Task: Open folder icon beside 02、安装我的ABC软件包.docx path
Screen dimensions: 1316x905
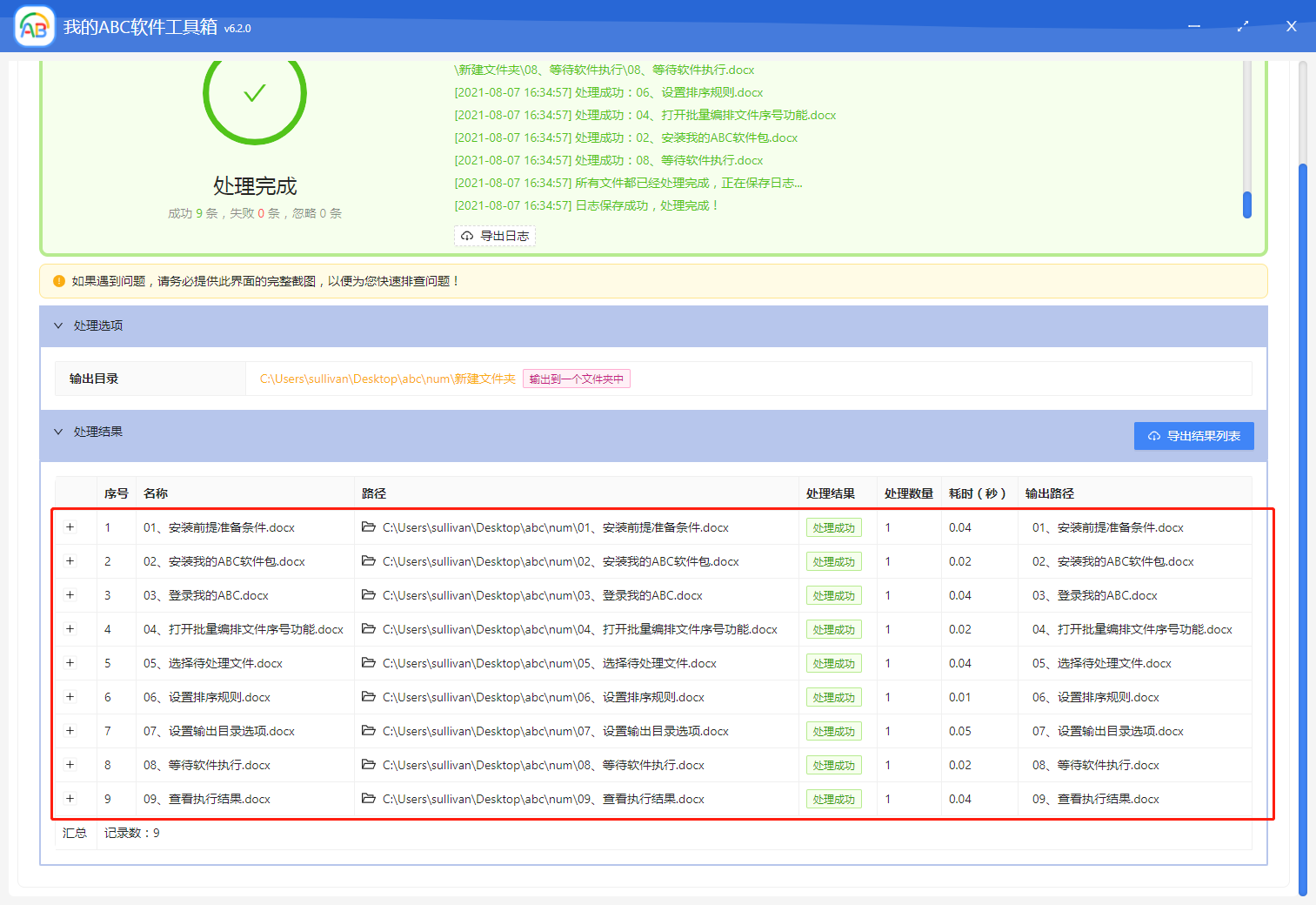Action: click(369, 561)
